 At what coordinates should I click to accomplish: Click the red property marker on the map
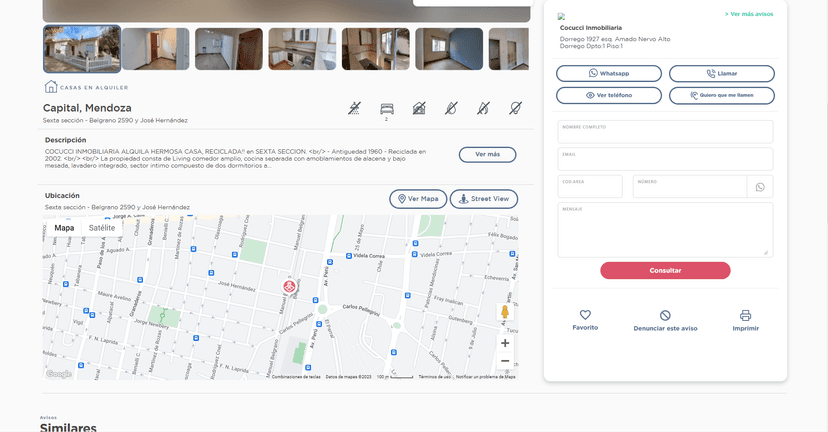(289, 287)
